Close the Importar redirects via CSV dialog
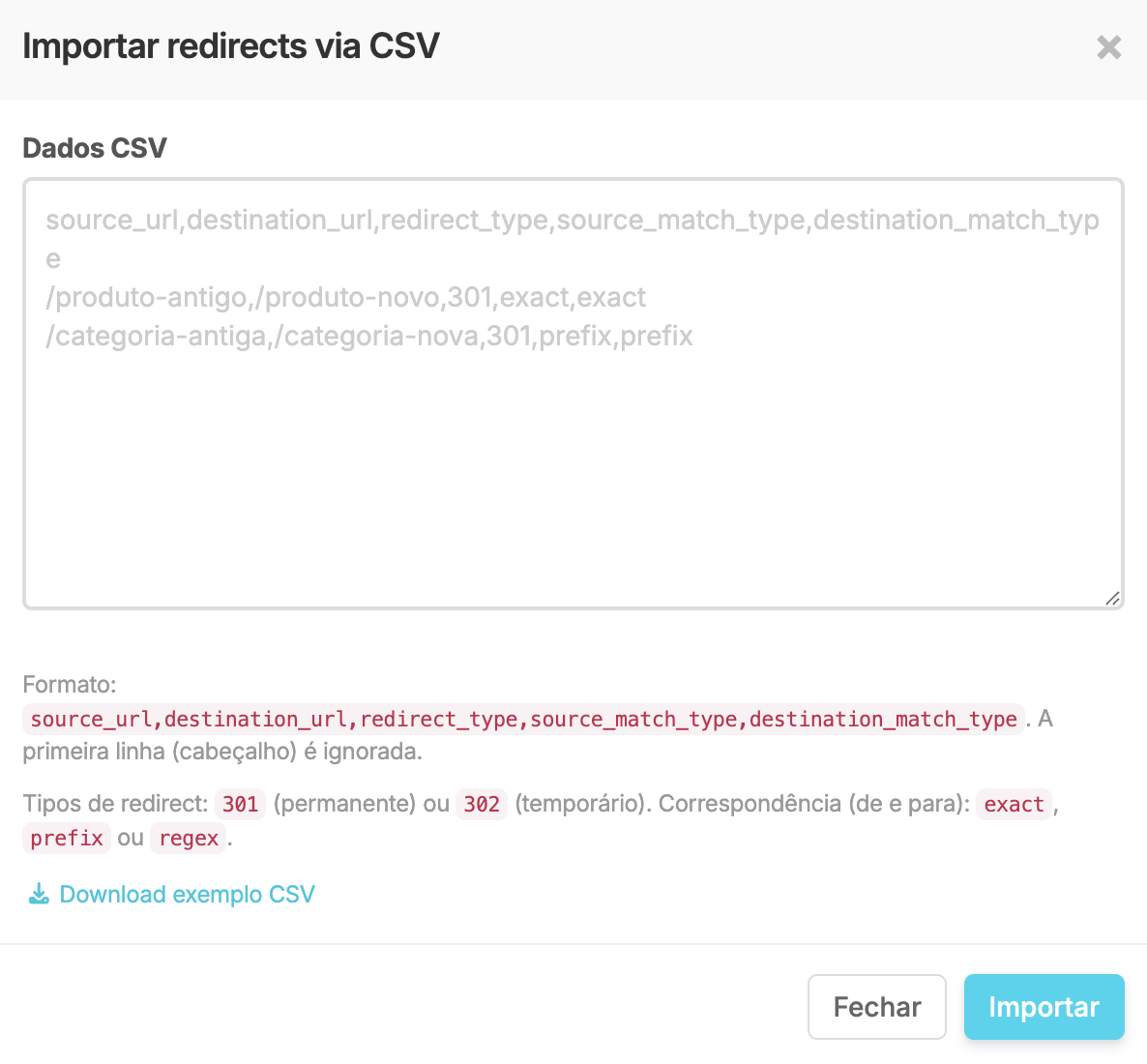Image resolution: width=1147 pixels, height=1064 pixels. pyautogui.click(x=1109, y=47)
